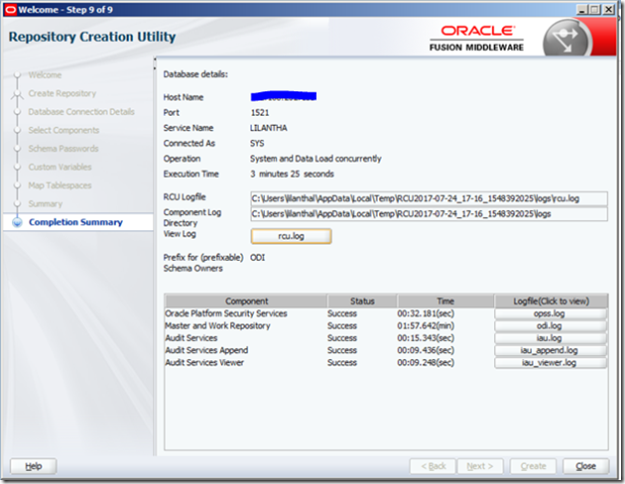Screen dimensions: 625x484
Task: Select the Summary step in sidebar
Action: (45, 204)
